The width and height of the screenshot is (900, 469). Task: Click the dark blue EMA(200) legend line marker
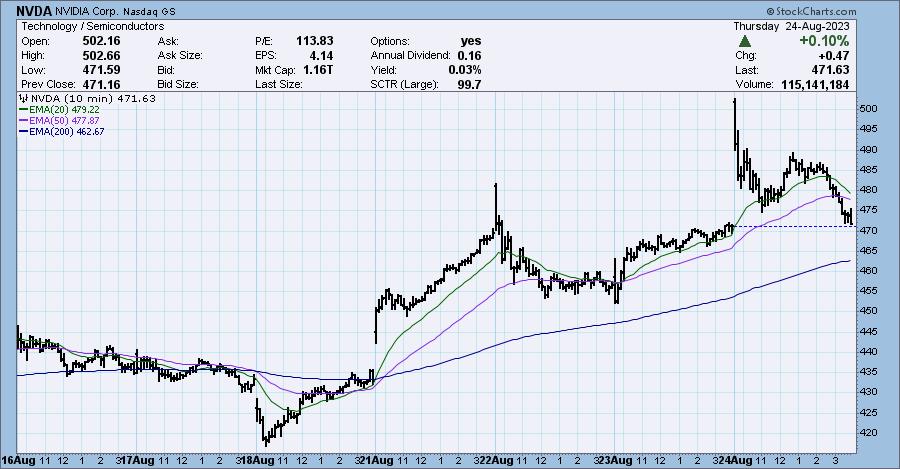click(x=24, y=131)
